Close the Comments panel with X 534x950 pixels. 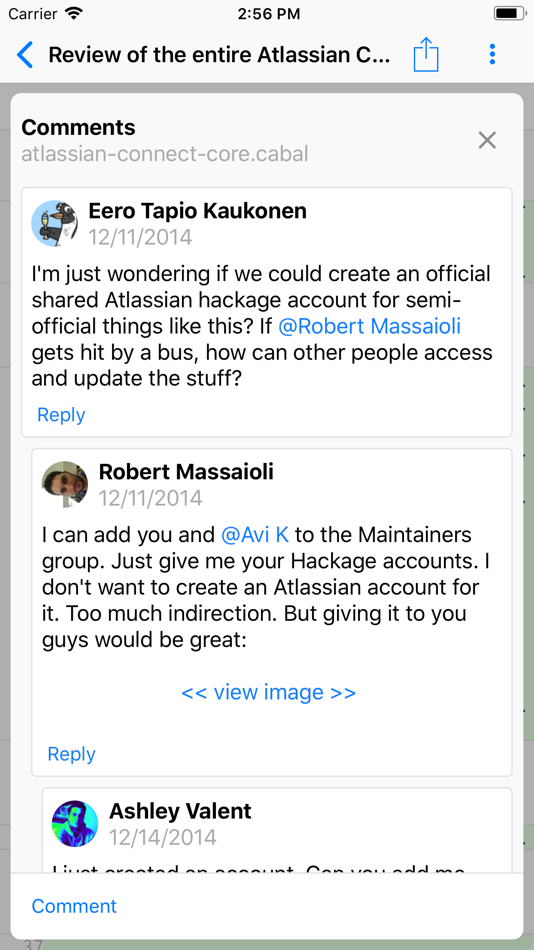pyautogui.click(x=487, y=141)
